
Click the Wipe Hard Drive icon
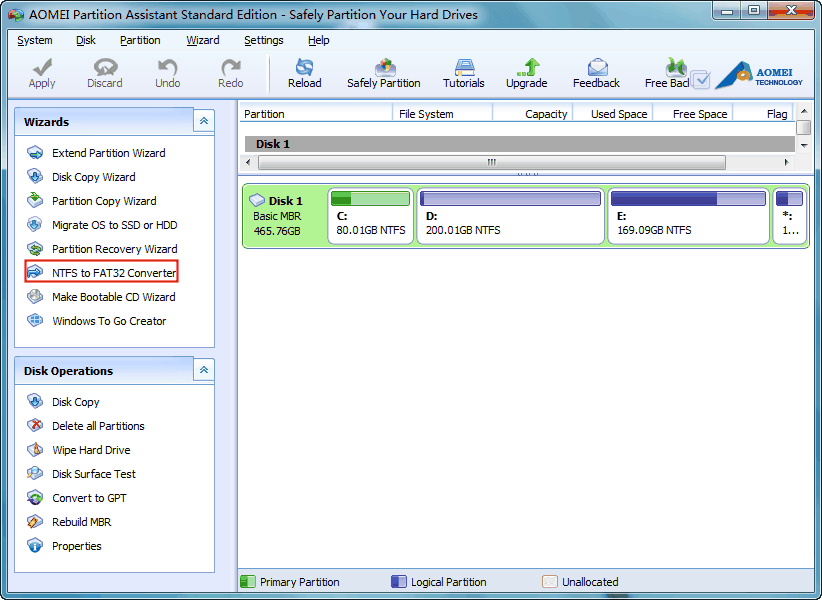click(x=35, y=450)
